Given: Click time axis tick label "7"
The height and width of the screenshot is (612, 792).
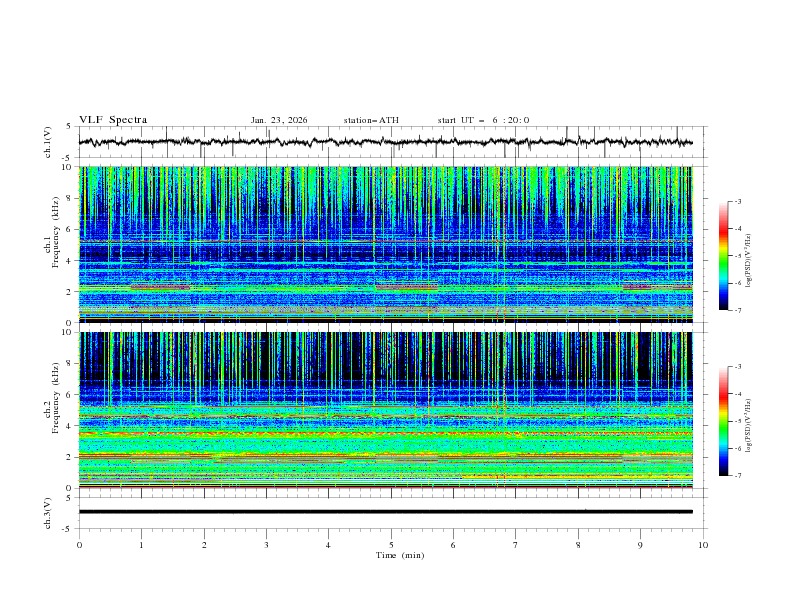Looking at the screenshot, I should pyautogui.click(x=516, y=545).
